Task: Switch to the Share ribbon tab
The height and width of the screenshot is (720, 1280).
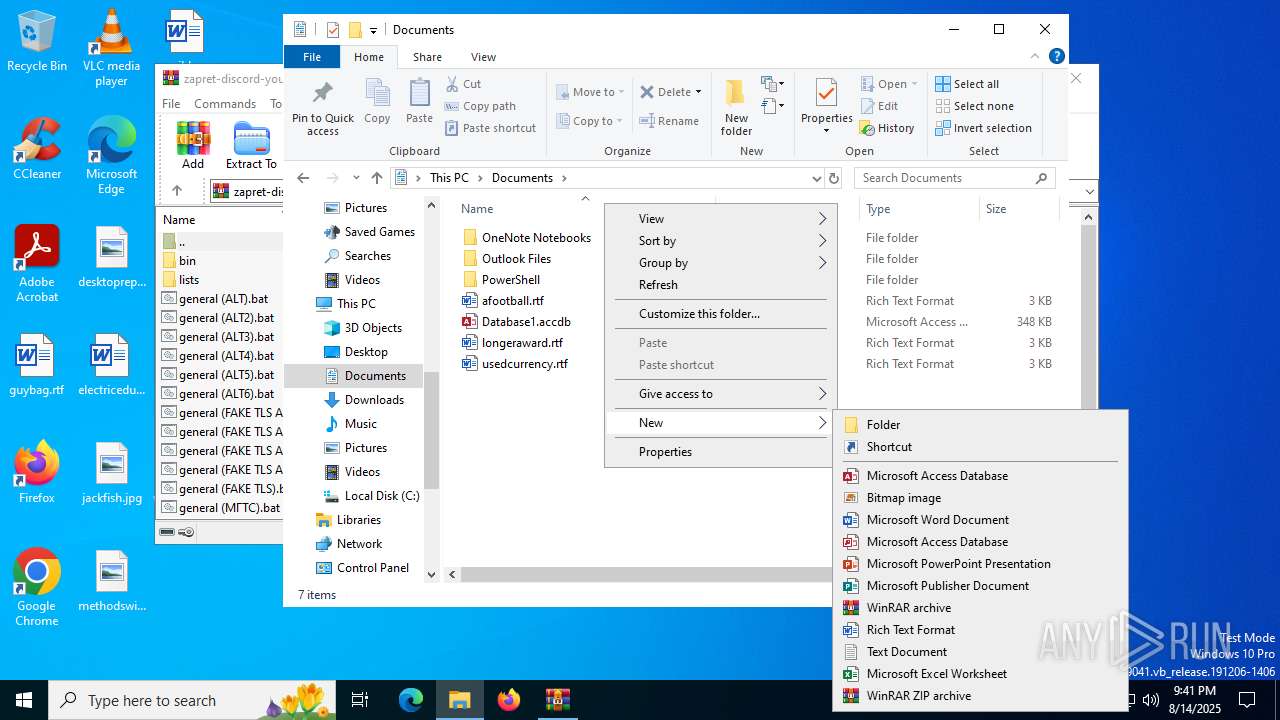Action: [x=427, y=57]
